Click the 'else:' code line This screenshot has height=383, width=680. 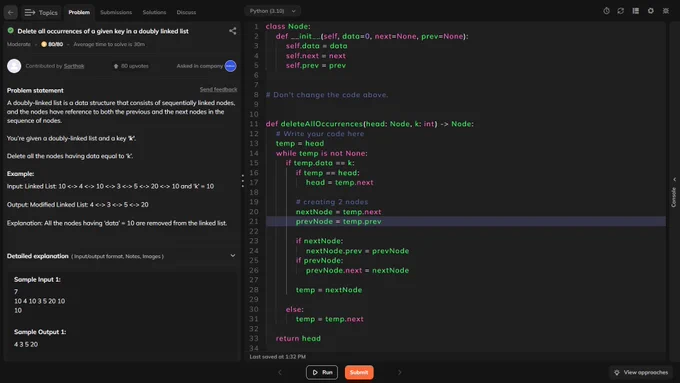coord(294,309)
